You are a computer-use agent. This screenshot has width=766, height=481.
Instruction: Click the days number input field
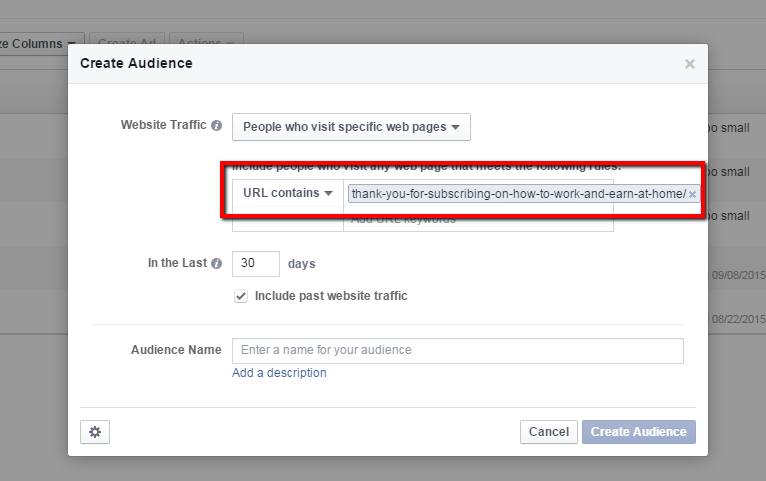255,264
